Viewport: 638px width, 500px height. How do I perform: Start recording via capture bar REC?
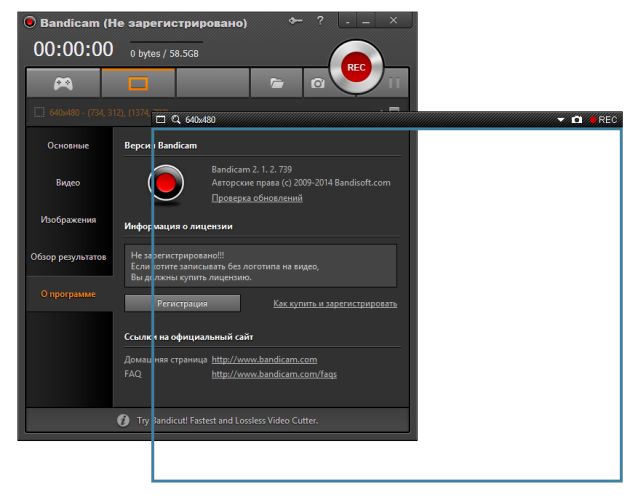(x=603, y=120)
